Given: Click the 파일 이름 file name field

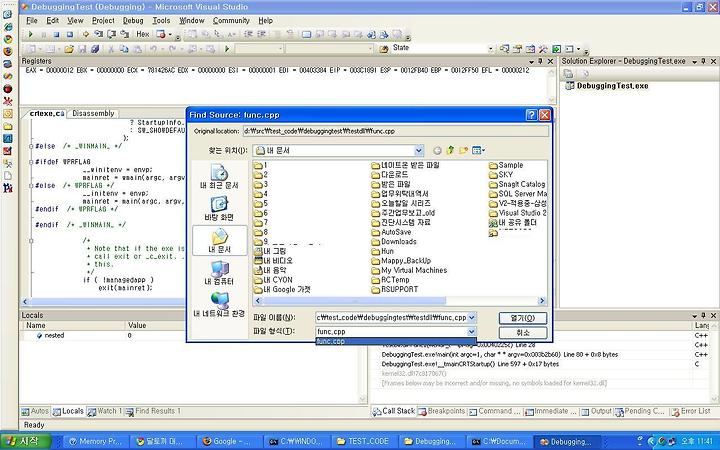Looking at the screenshot, I should [x=391, y=318].
